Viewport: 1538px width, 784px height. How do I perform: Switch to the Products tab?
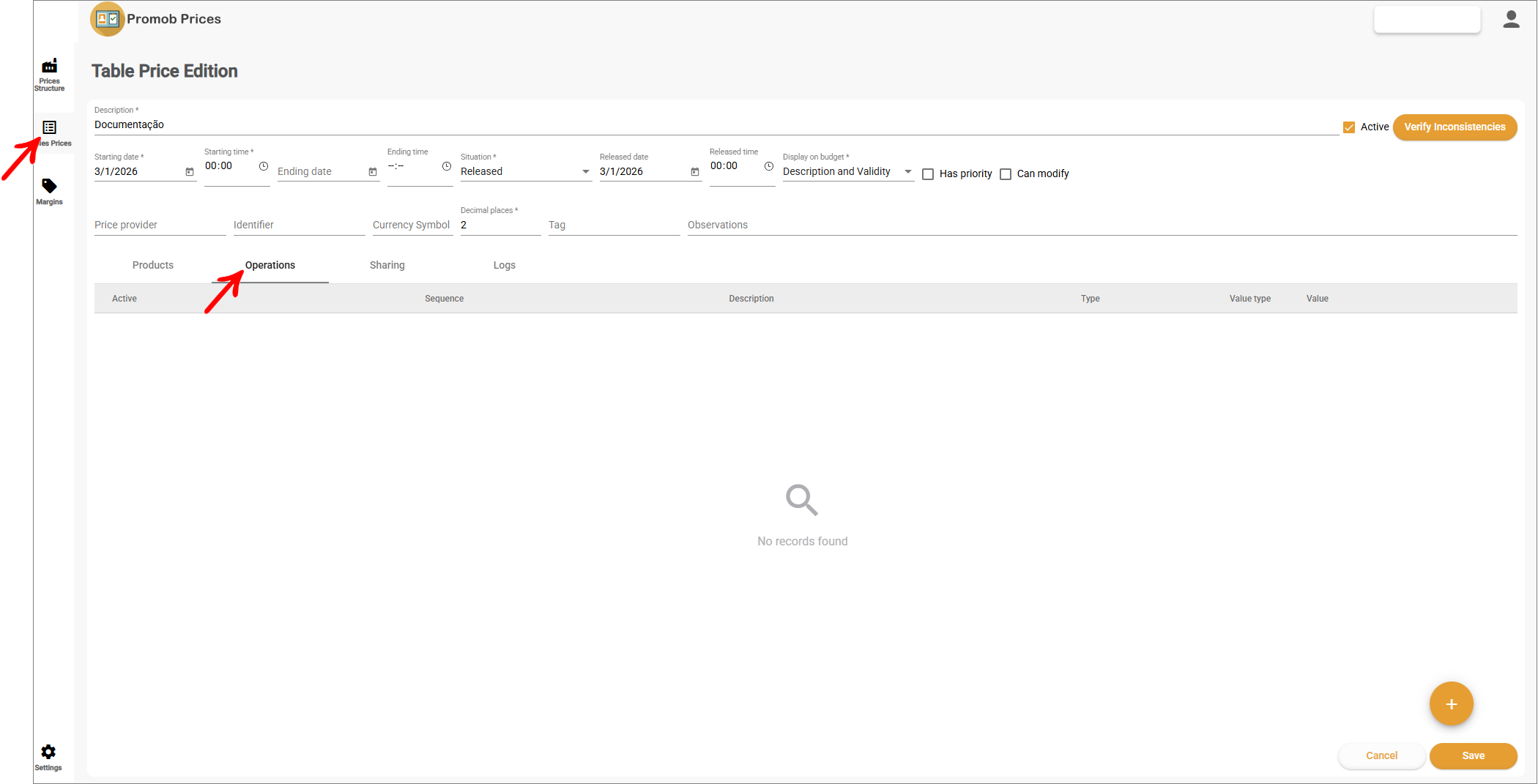click(x=153, y=265)
